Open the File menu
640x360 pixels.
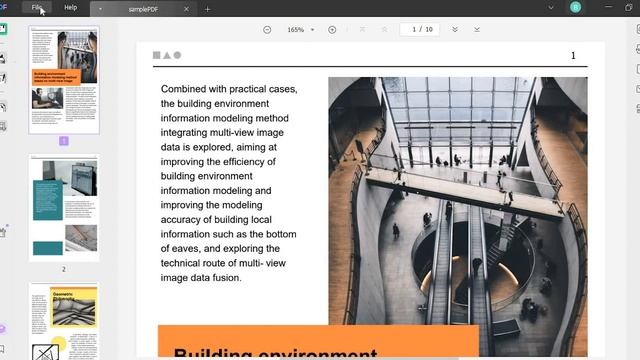pos(36,7)
